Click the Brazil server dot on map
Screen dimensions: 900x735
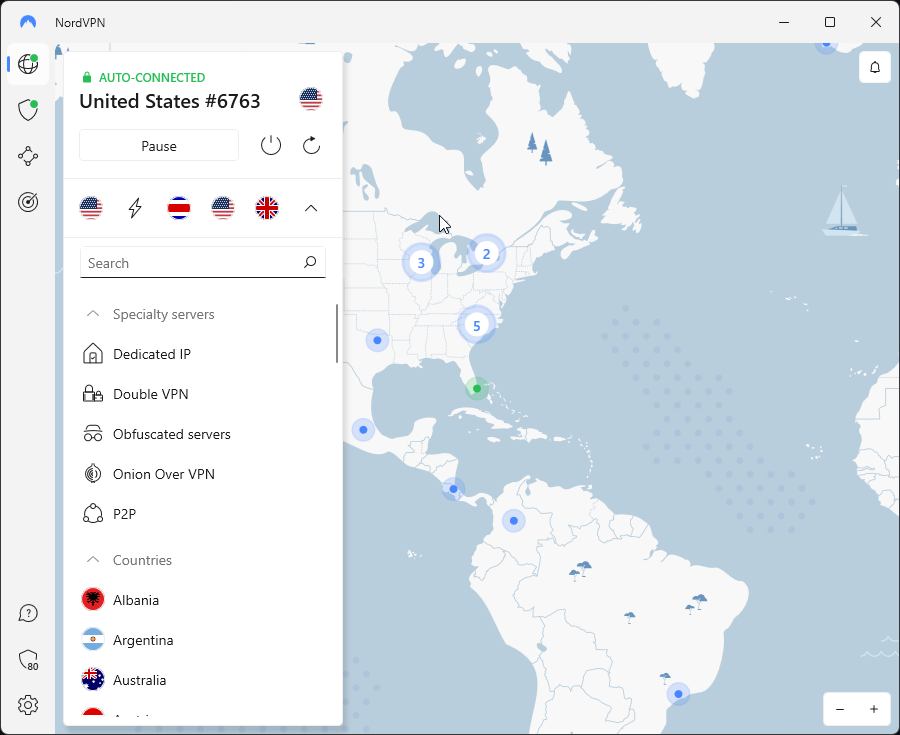678,694
